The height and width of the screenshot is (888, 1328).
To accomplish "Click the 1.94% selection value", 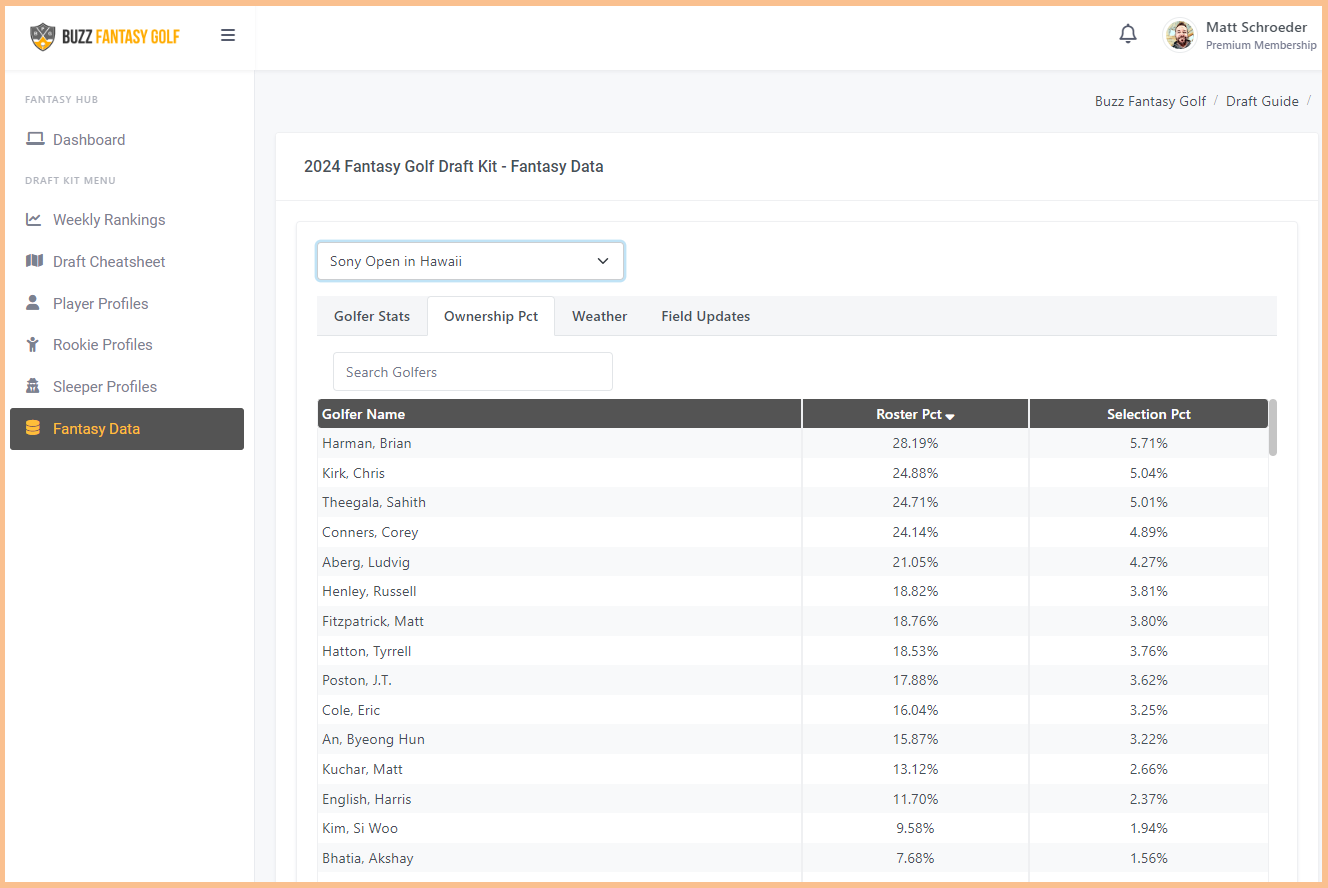I will coord(1148,828).
